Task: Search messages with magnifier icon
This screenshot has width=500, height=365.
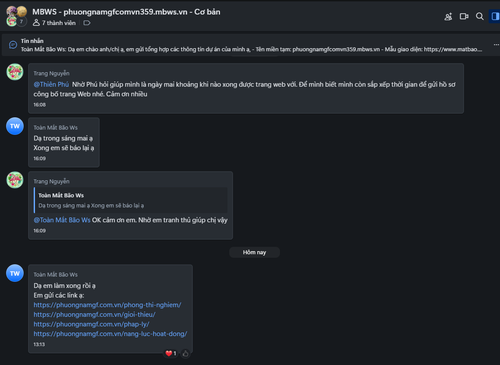Action: click(479, 16)
